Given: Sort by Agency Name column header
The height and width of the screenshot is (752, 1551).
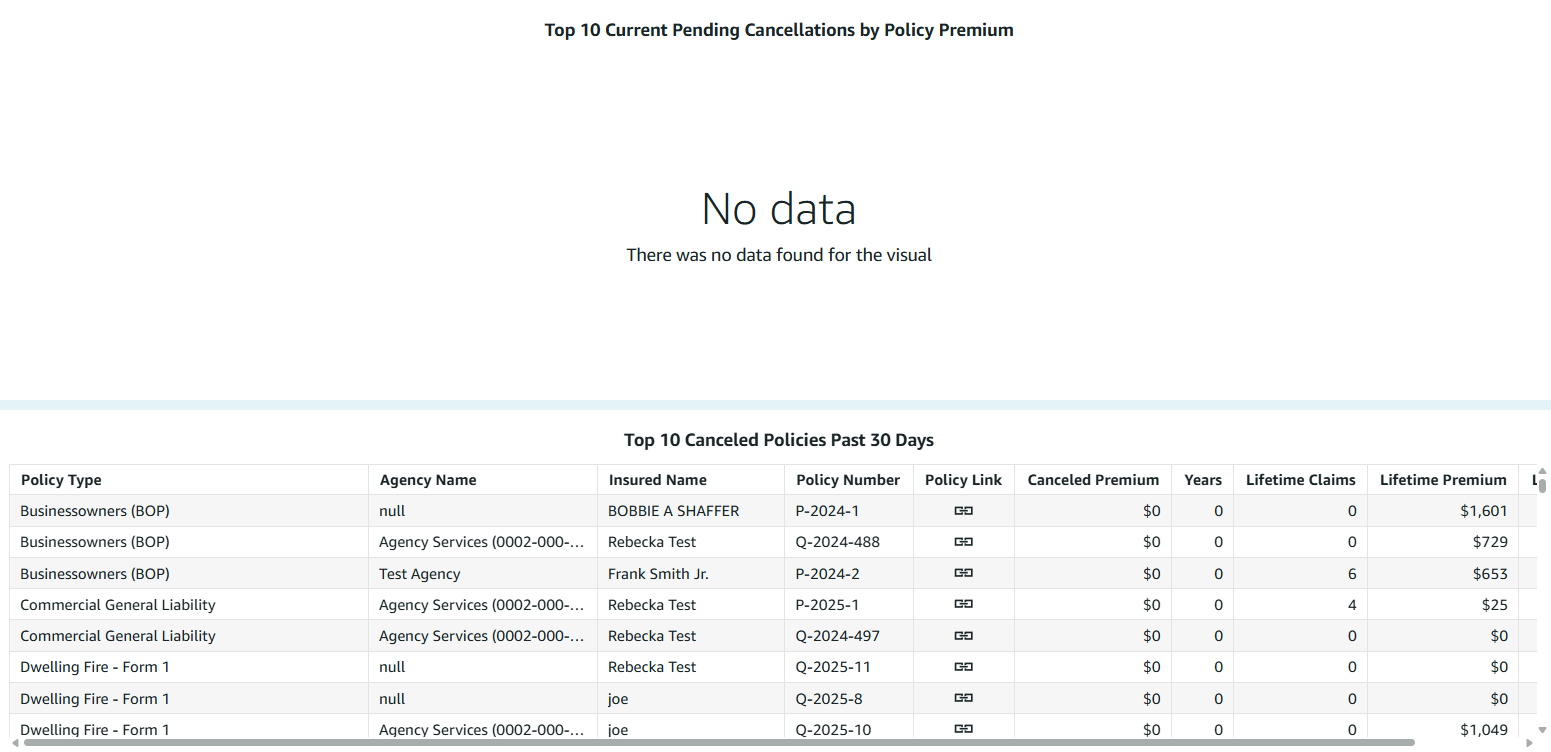Looking at the screenshot, I should (428, 480).
